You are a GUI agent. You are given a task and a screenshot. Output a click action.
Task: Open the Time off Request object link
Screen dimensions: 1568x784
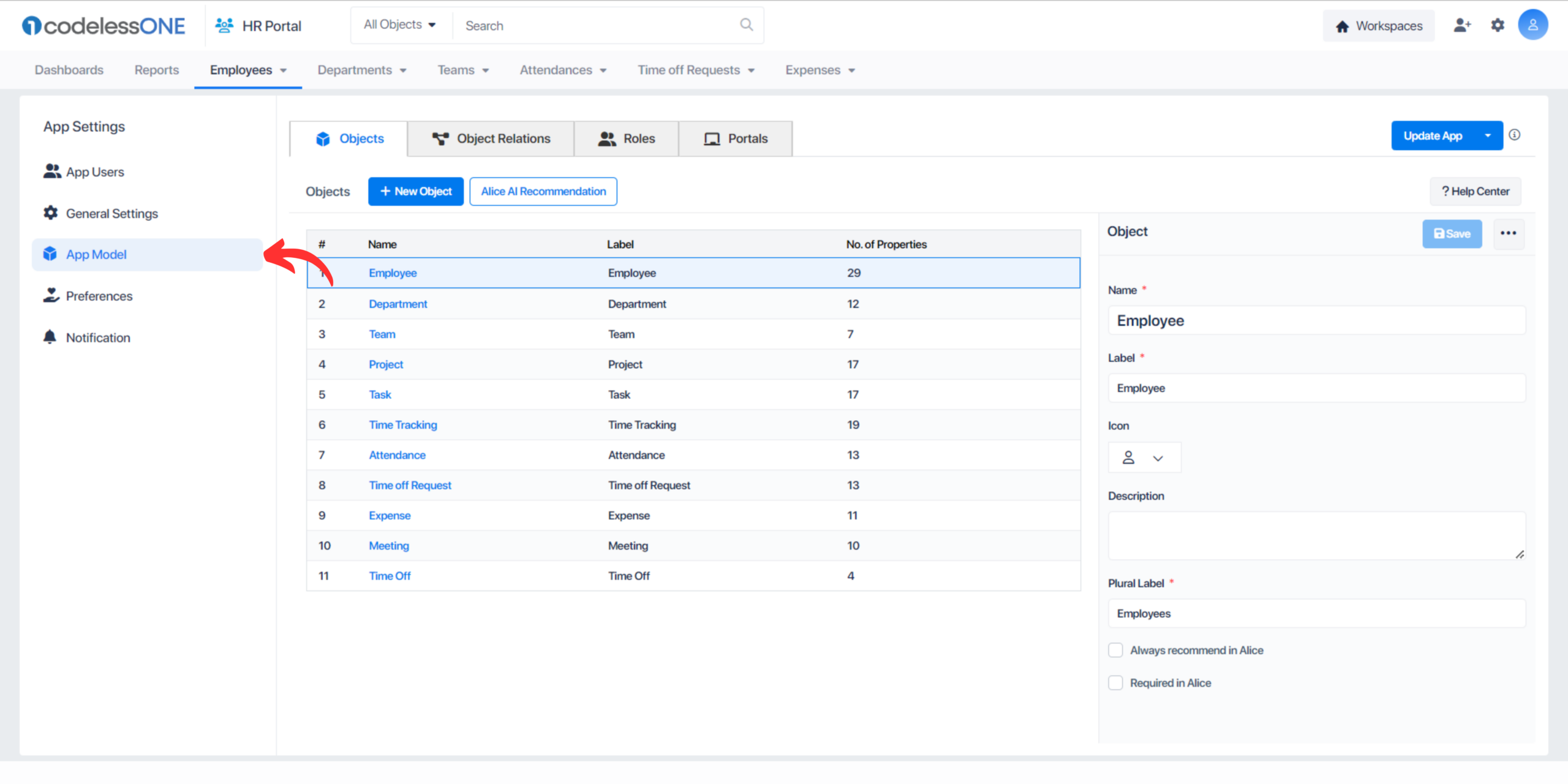point(410,485)
